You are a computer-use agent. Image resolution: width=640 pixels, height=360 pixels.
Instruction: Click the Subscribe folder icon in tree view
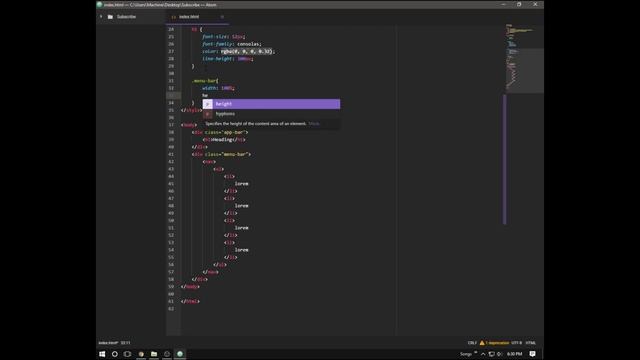pos(110,17)
